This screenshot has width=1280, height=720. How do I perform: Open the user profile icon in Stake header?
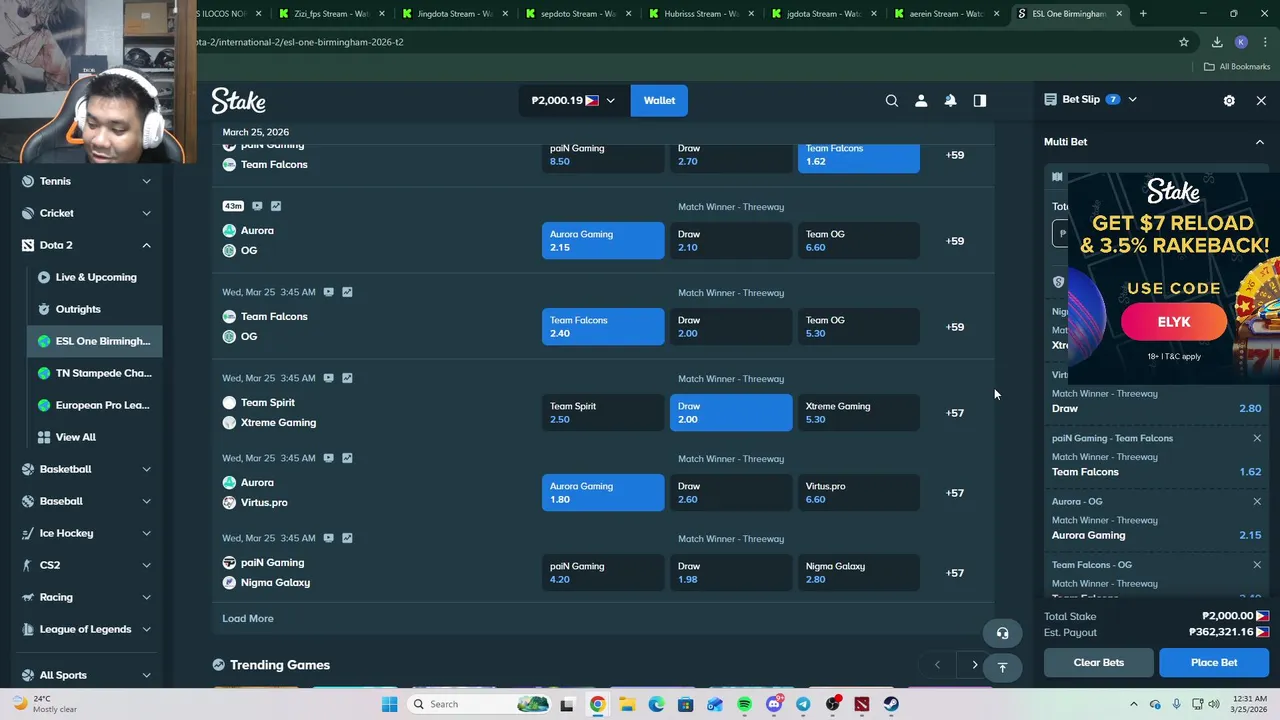click(921, 100)
